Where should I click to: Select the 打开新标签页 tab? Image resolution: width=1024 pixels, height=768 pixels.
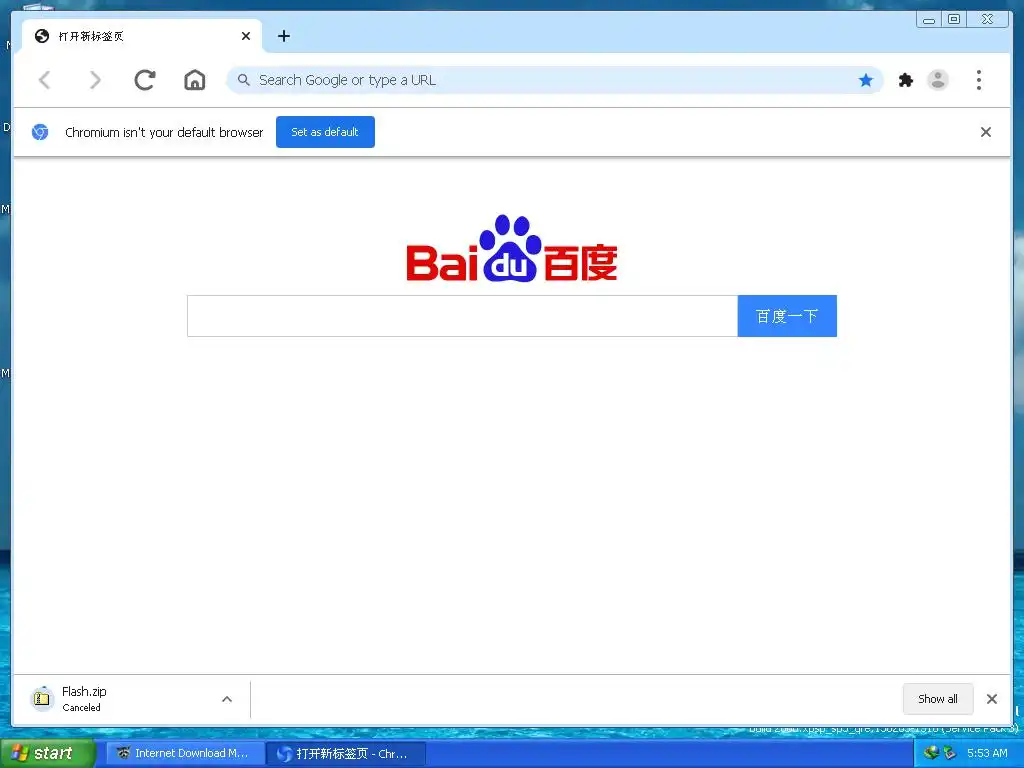click(x=142, y=36)
